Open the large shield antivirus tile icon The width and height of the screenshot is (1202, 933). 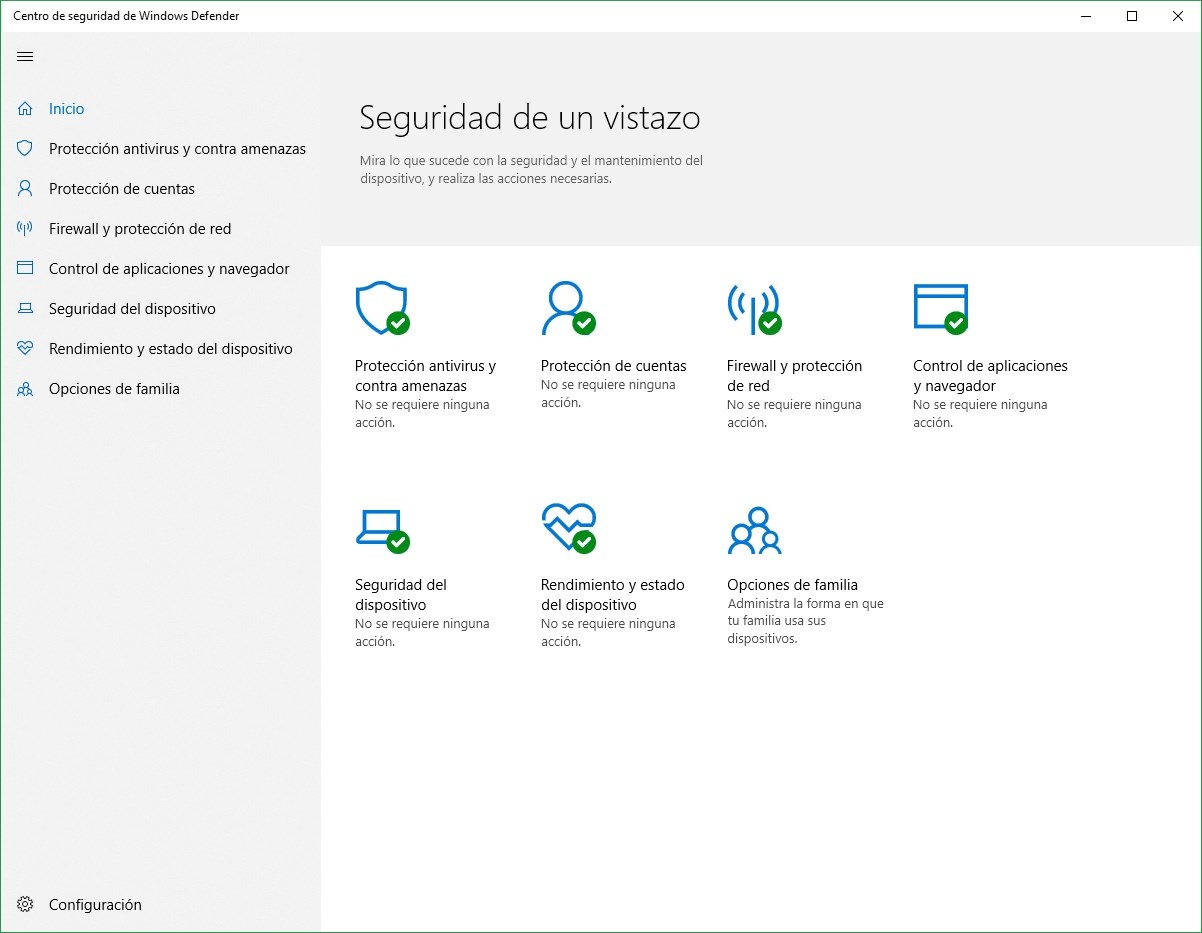[x=382, y=309]
